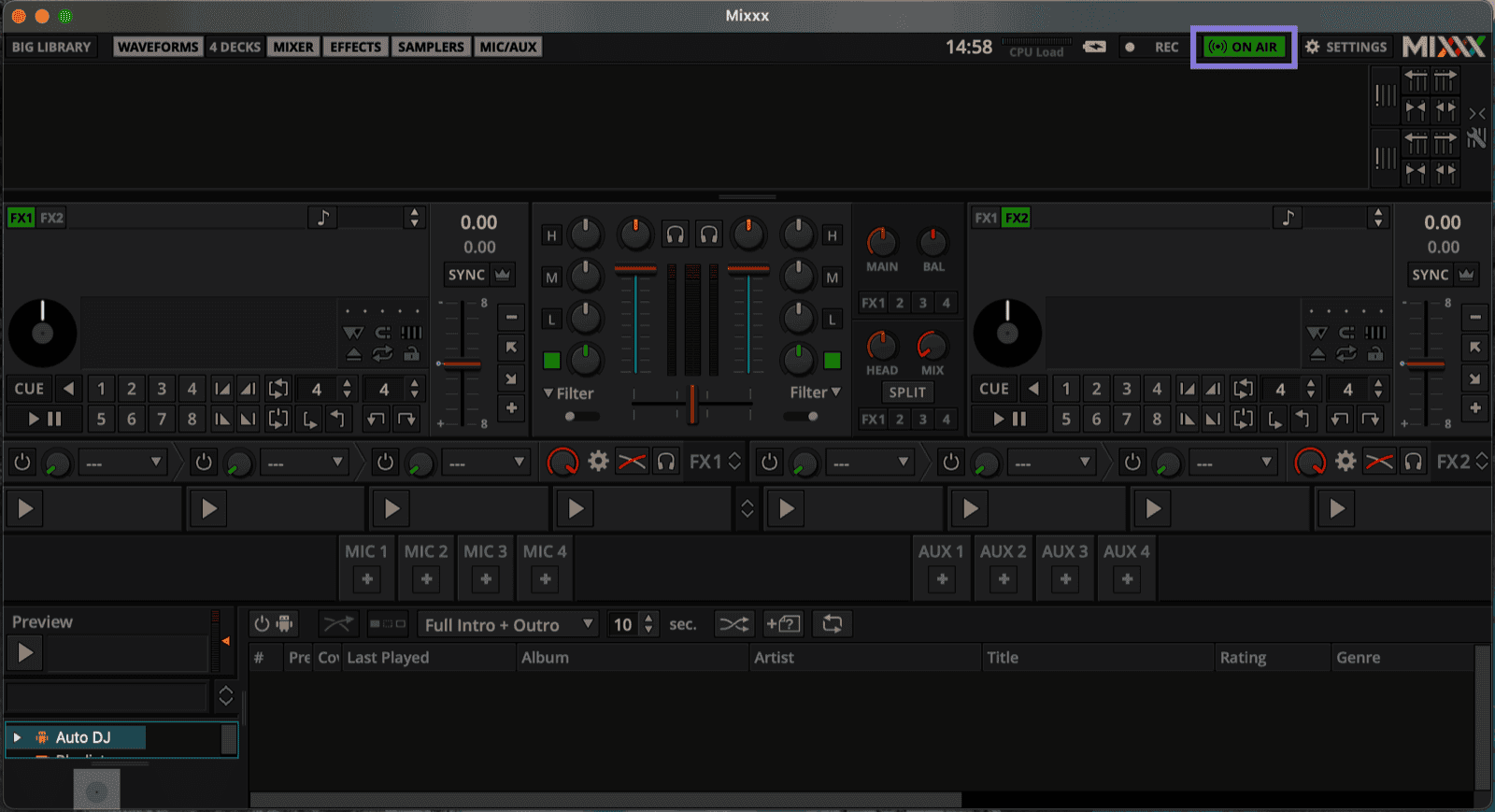The width and height of the screenshot is (1495, 812).
Task: Click hotcue 5 on the left deck
Action: click(x=101, y=419)
